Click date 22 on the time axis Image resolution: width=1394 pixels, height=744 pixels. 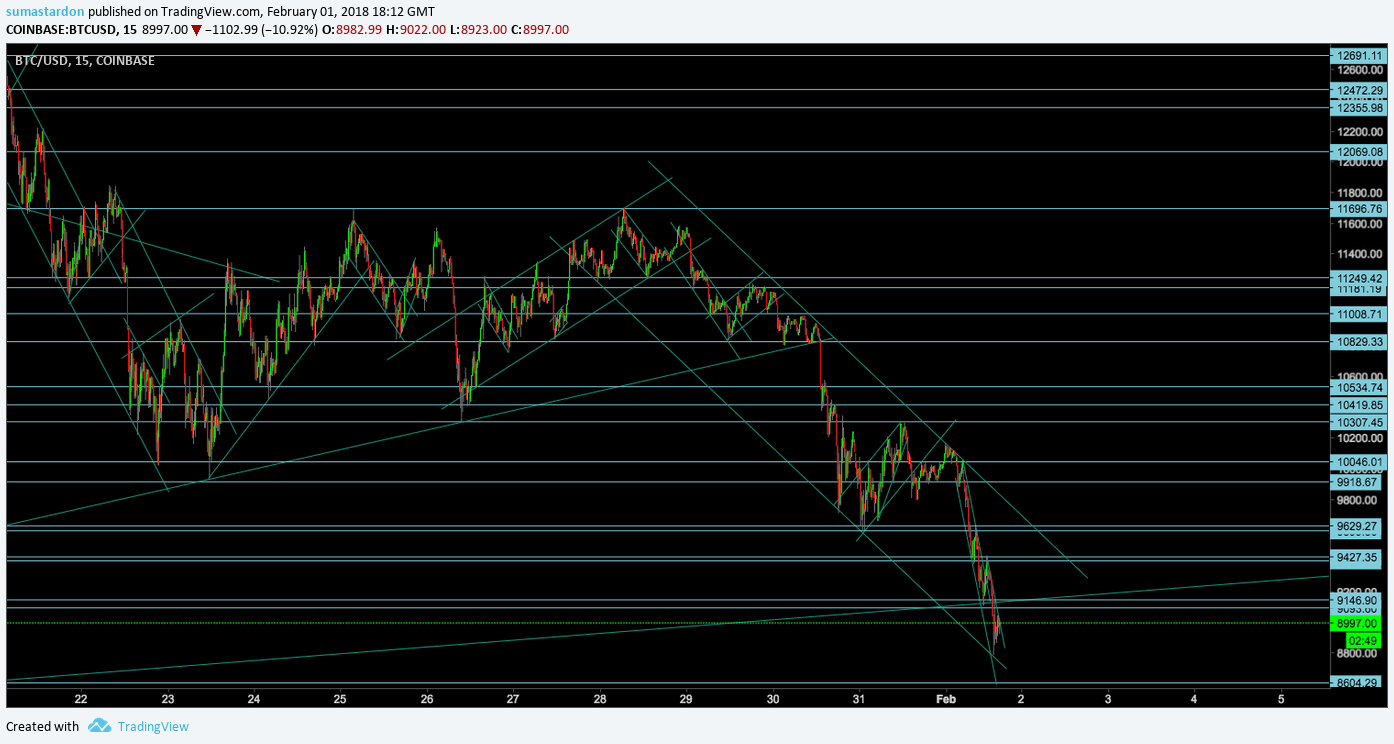click(x=81, y=698)
